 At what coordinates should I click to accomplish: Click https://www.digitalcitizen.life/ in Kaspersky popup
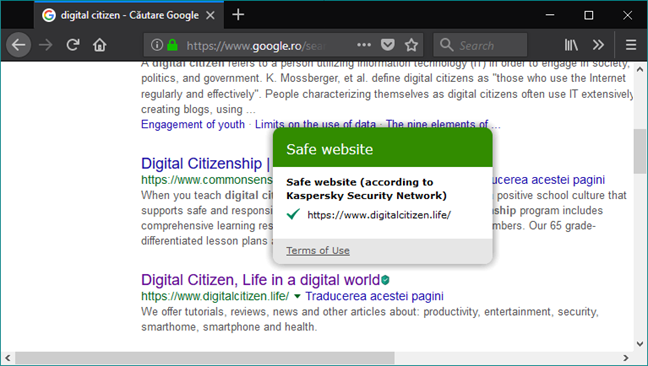[x=379, y=215]
